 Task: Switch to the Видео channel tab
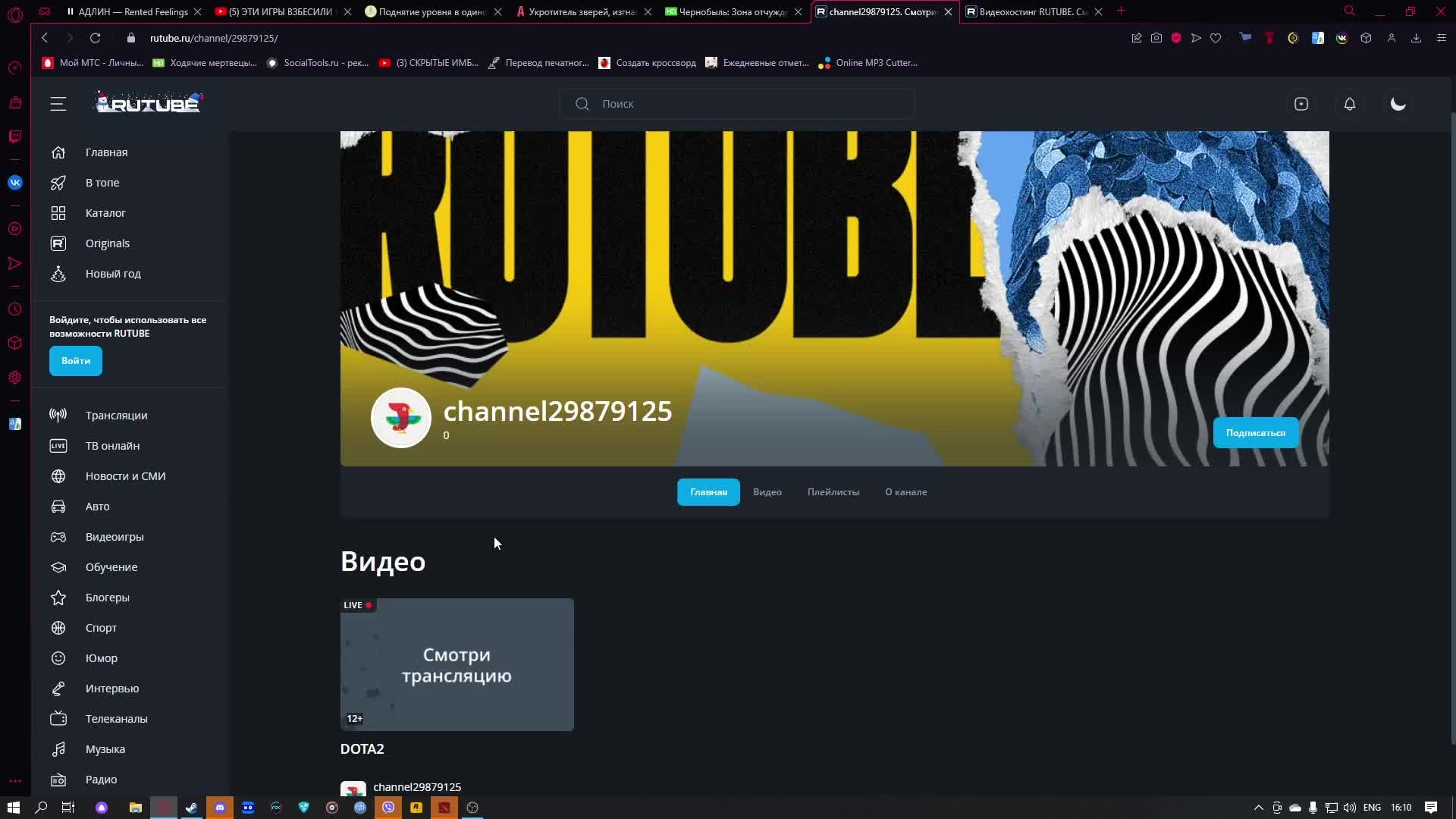pos(767,492)
